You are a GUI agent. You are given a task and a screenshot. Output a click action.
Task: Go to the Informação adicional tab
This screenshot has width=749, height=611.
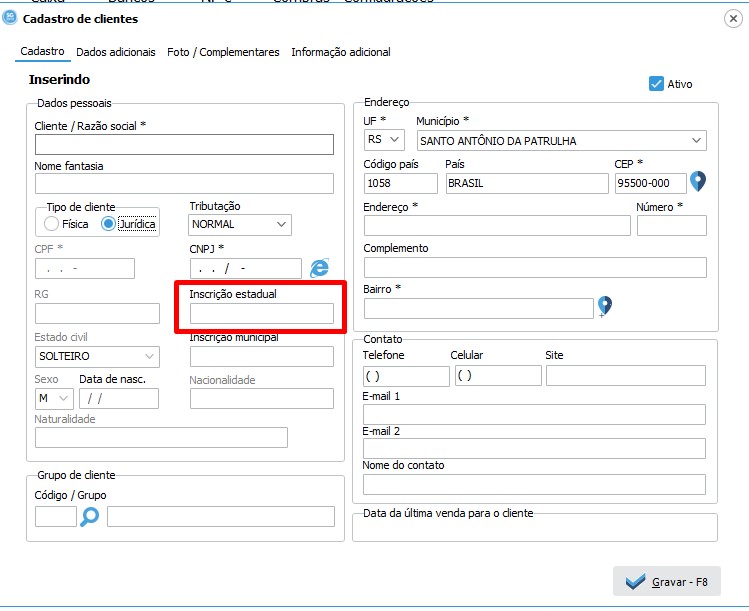click(x=340, y=52)
